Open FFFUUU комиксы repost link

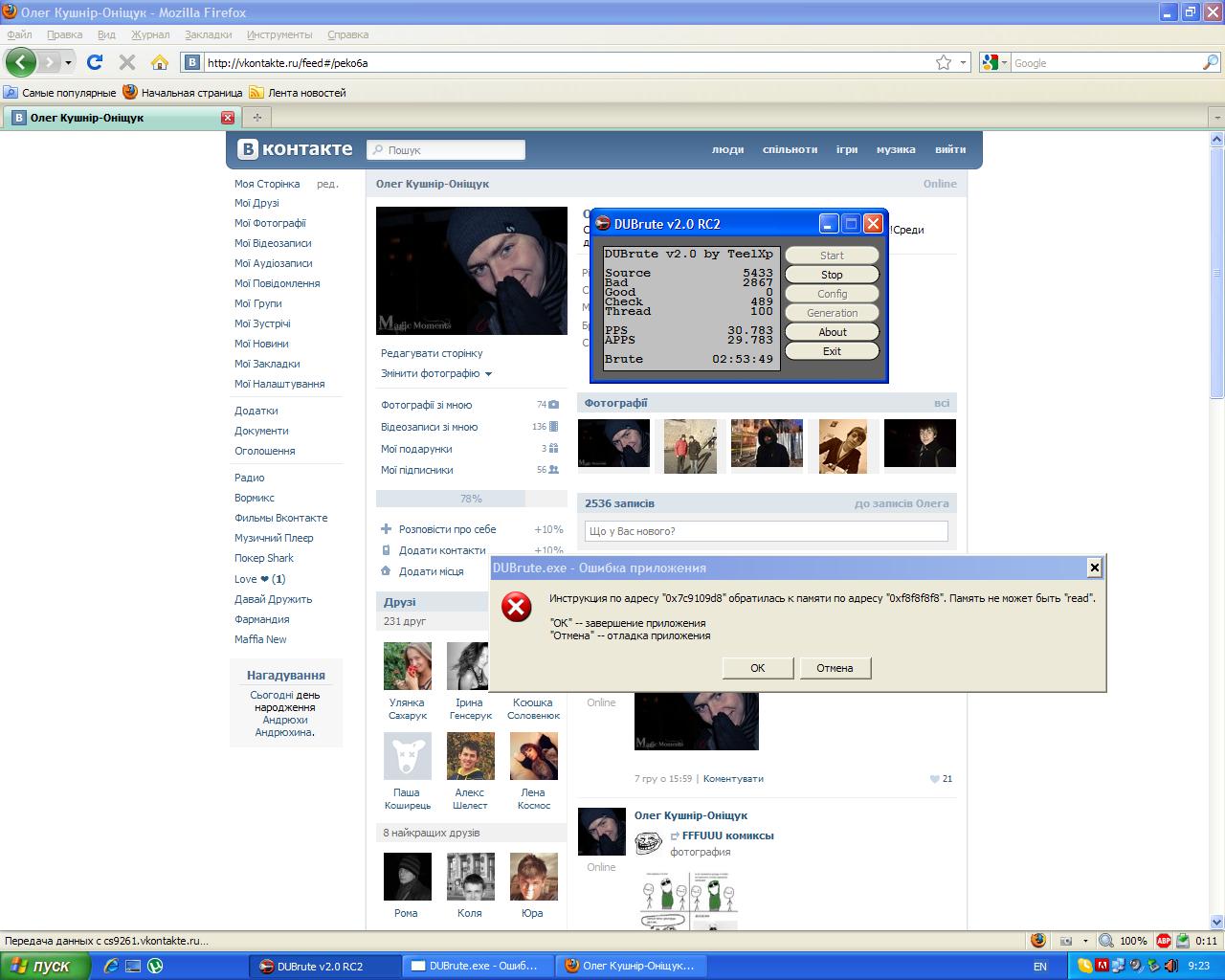[x=728, y=835]
